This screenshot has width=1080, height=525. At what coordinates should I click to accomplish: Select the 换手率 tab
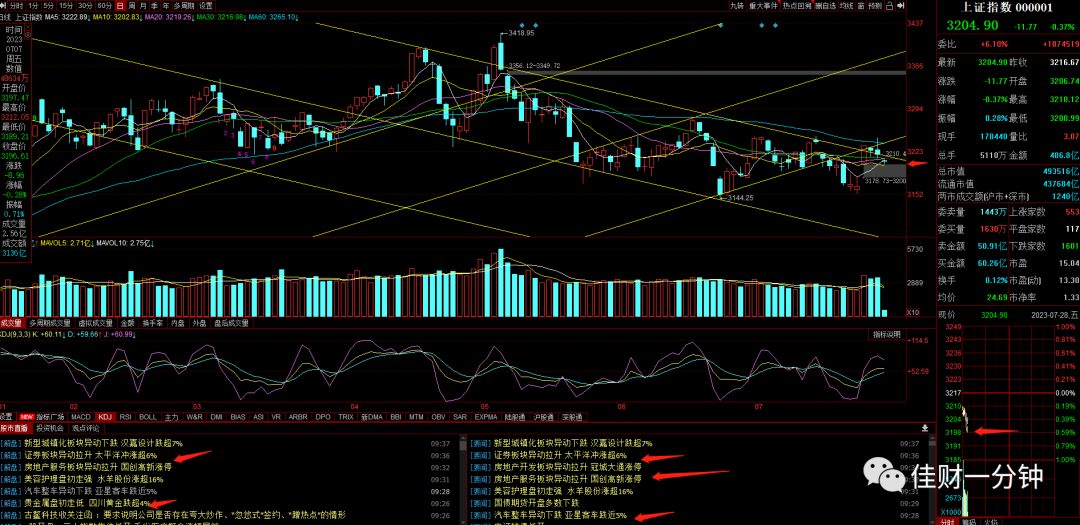(152, 322)
